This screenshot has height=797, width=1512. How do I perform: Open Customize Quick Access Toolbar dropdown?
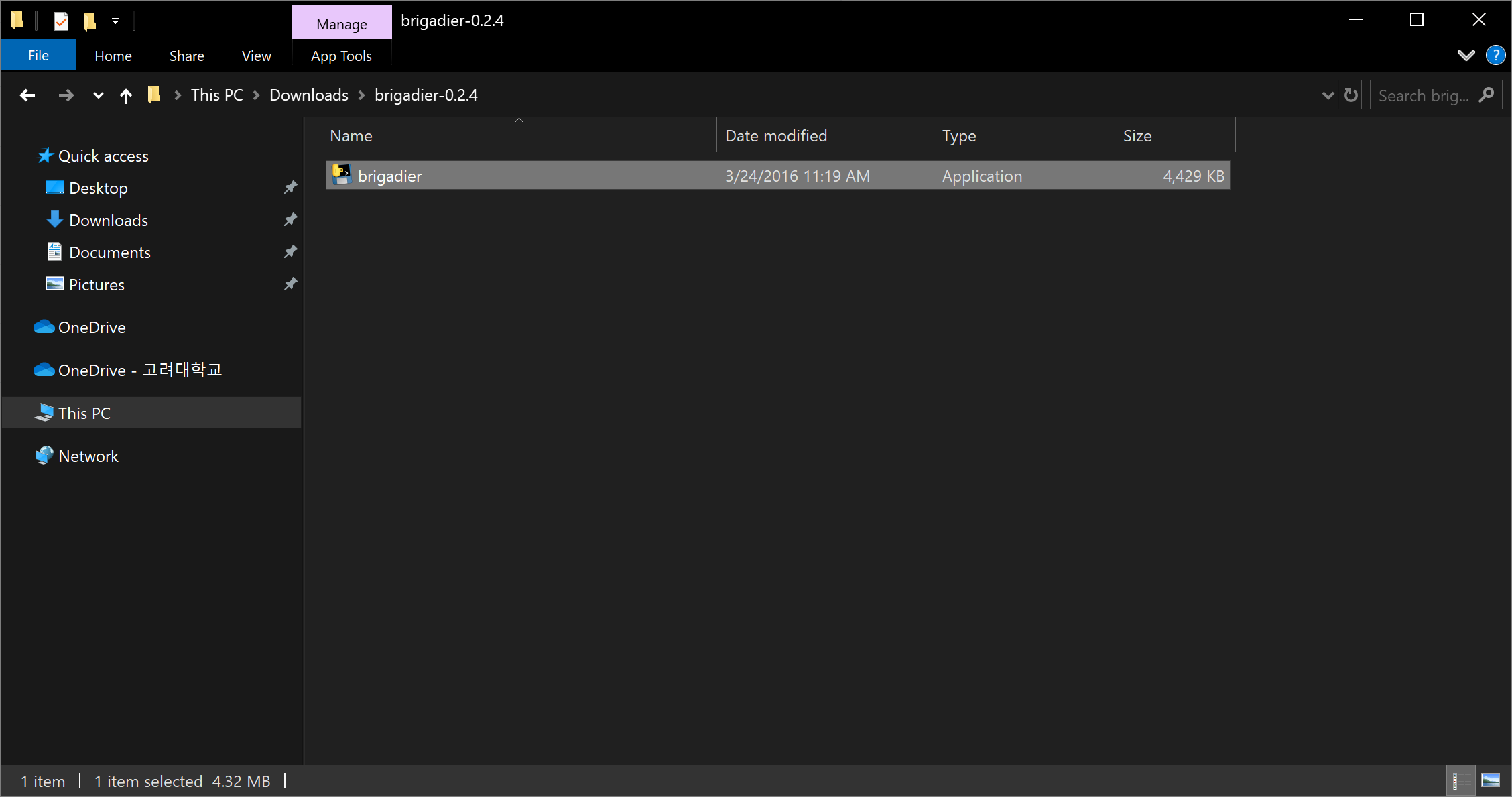click(x=115, y=21)
